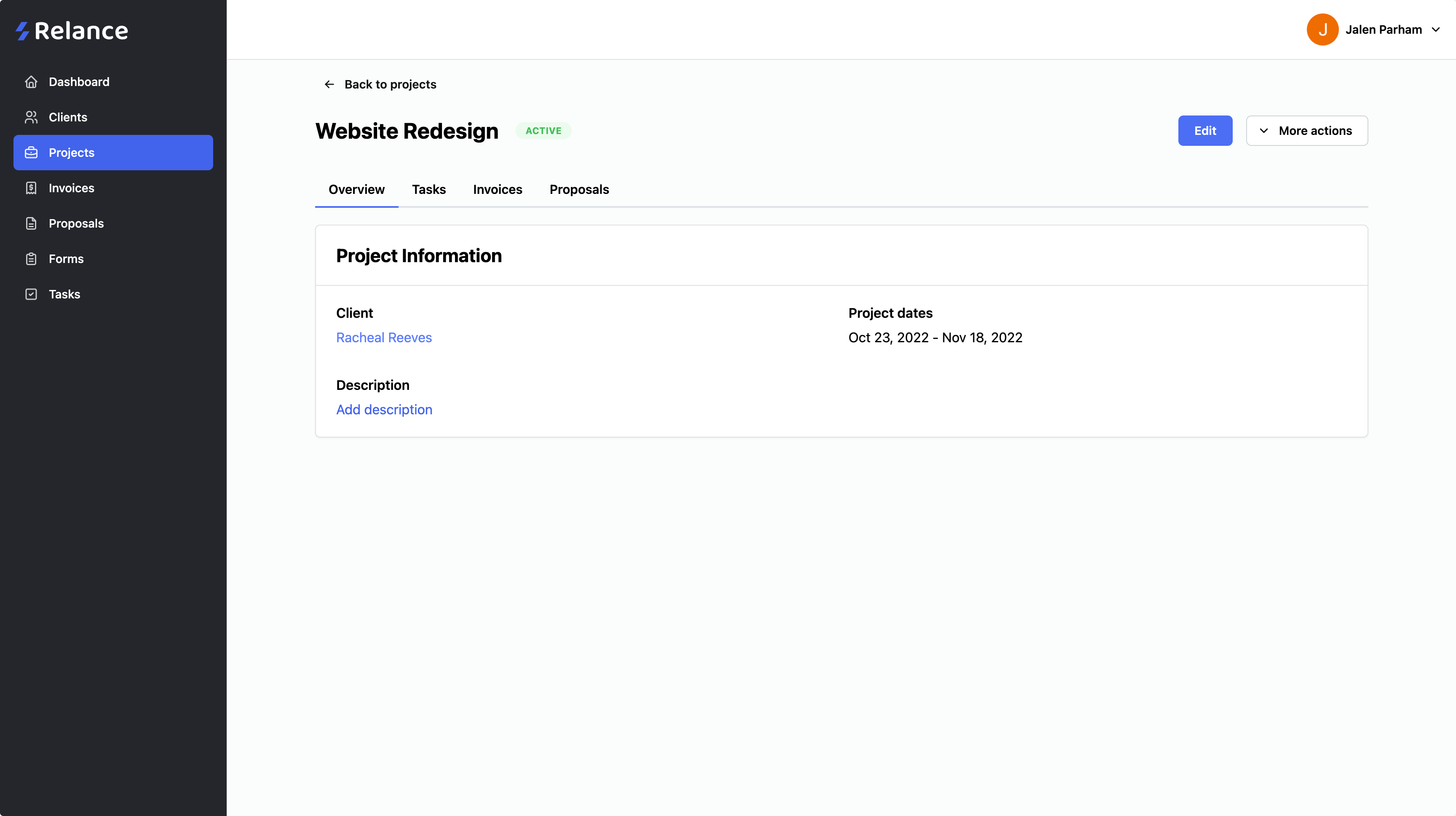Select the Overview tab
The height and width of the screenshot is (816, 1456).
pos(356,189)
